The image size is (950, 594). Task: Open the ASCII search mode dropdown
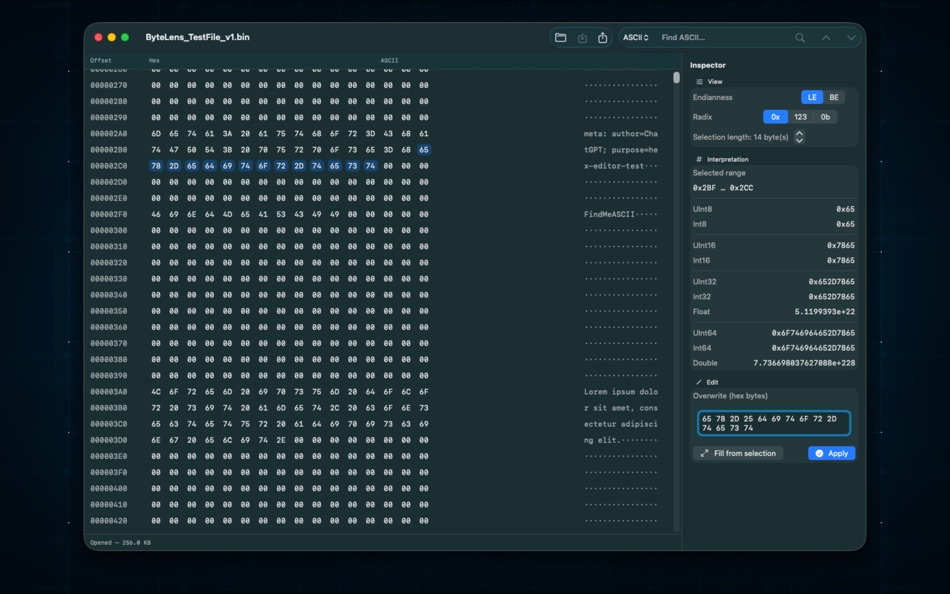pyautogui.click(x=635, y=37)
